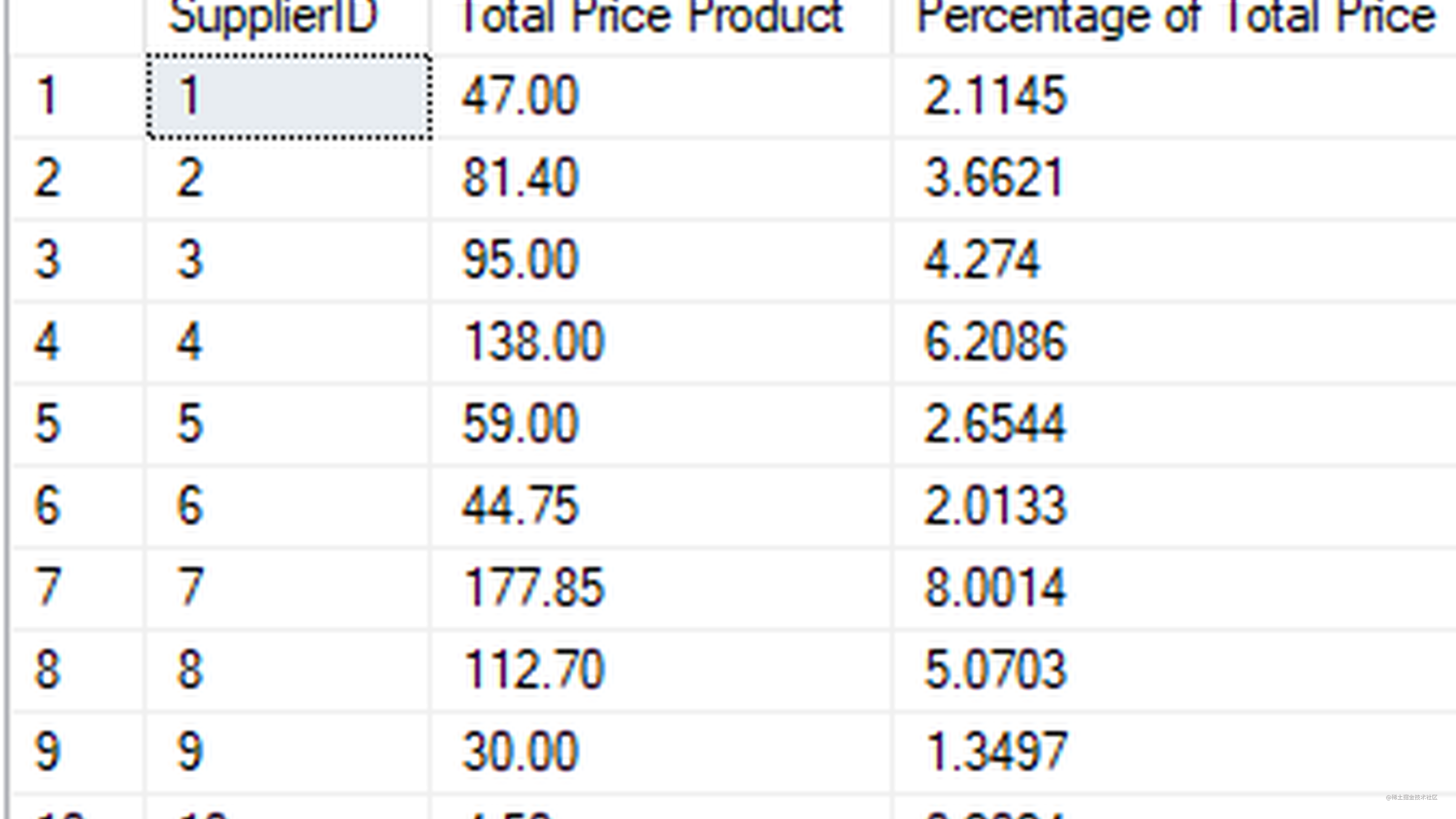Select the highlighted SupplierID cell 1

coord(289,97)
